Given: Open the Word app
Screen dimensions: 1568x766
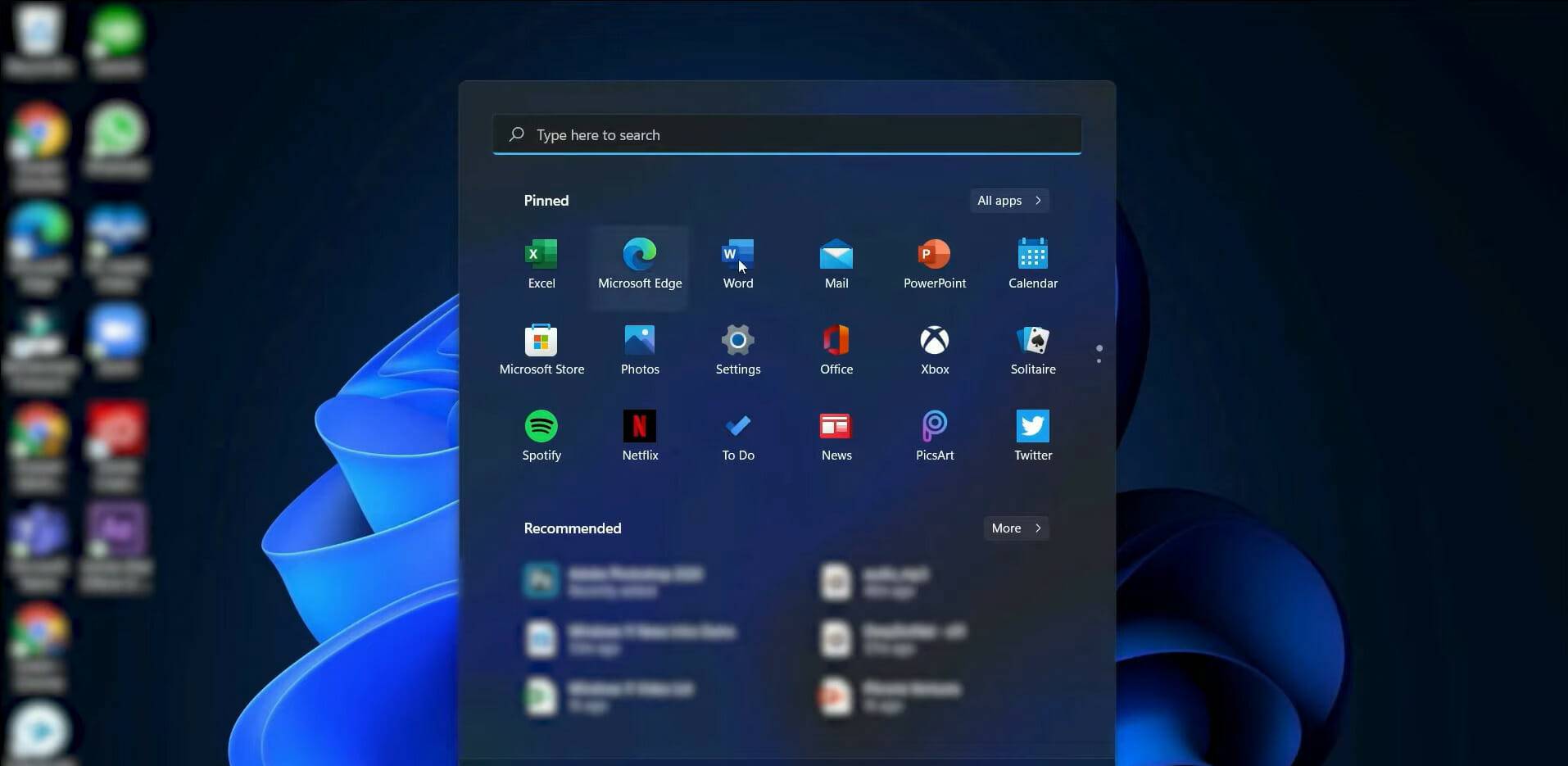Looking at the screenshot, I should pos(736,262).
